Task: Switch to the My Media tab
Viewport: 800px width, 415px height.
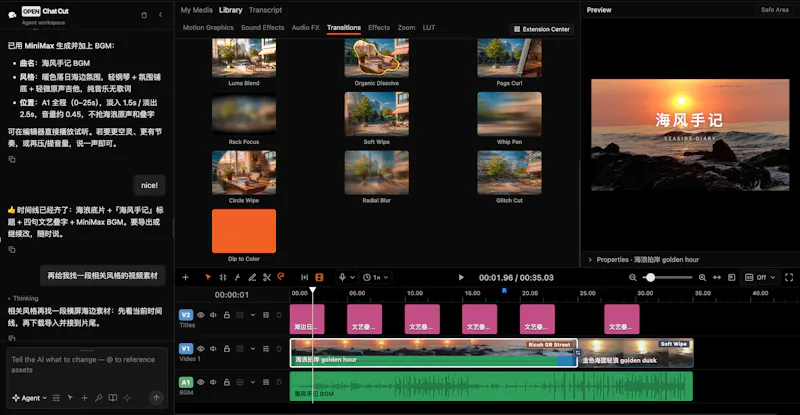Action: pos(196,10)
